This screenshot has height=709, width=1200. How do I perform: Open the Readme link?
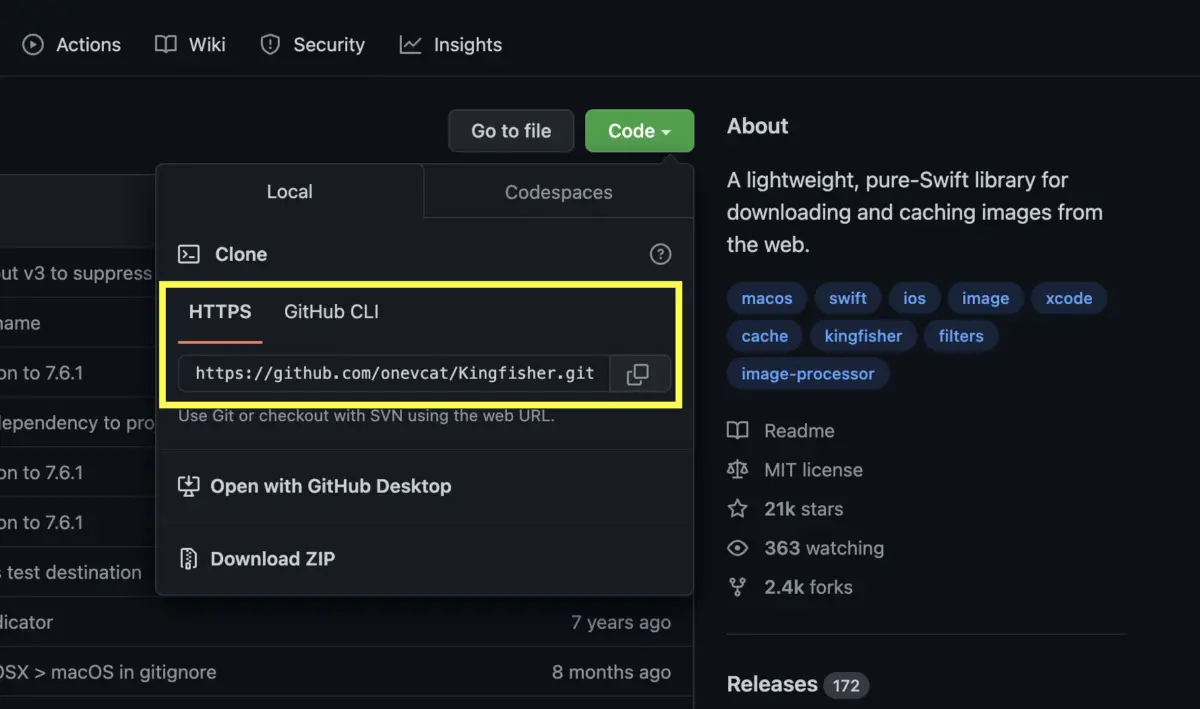[781, 431]
